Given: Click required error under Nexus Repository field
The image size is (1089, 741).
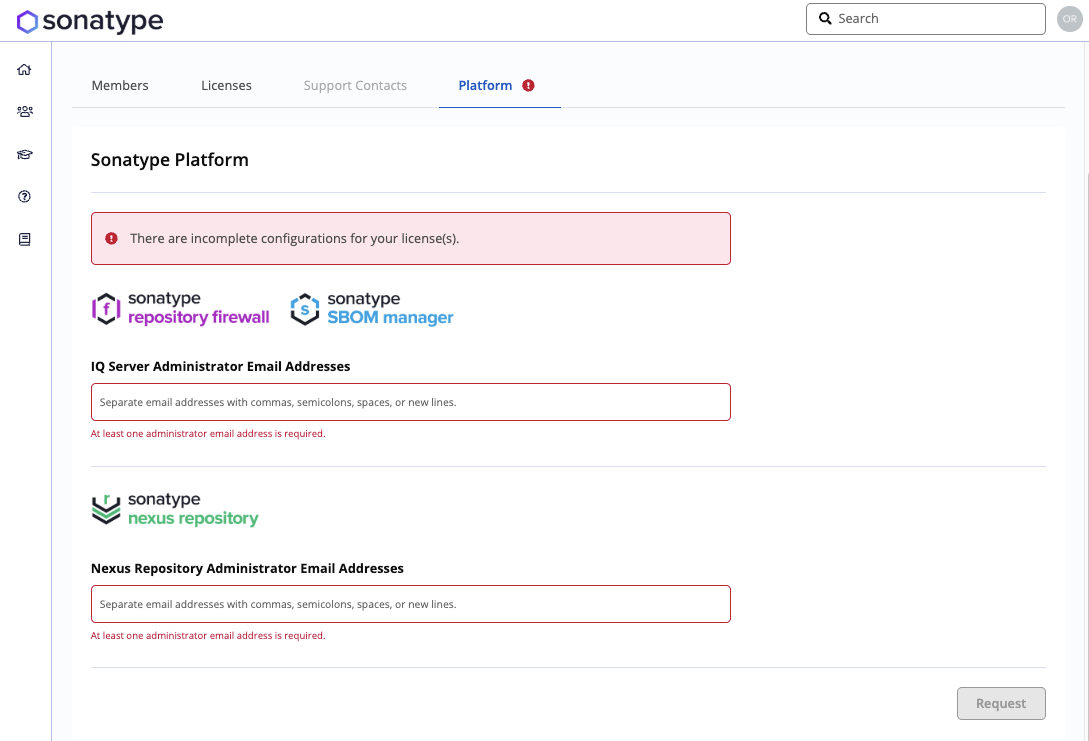Looking at the screenshot, I should (x=208, y=635).
